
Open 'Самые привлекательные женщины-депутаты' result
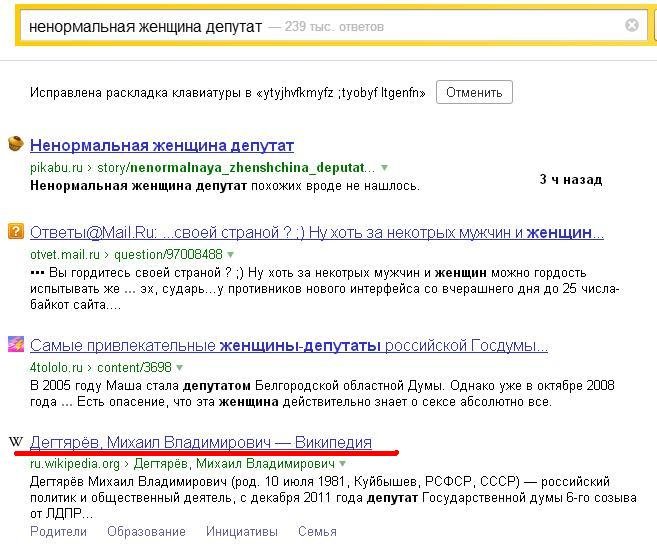pyautogui.click(x=288, y=346)
